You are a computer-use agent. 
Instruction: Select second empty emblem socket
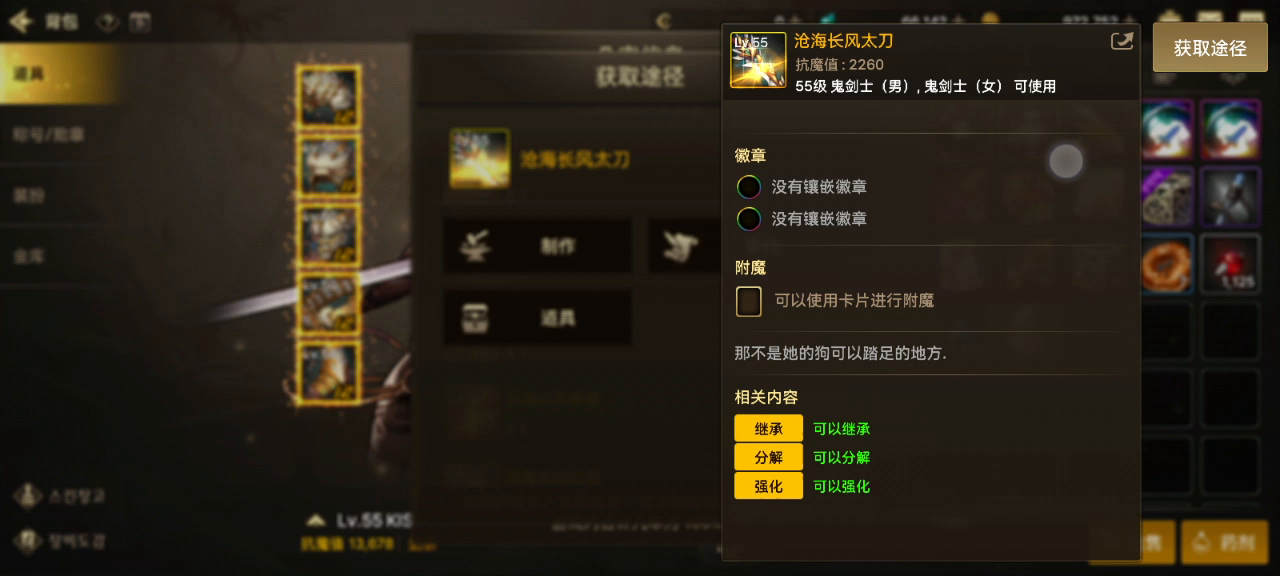[x=749, y=219]
